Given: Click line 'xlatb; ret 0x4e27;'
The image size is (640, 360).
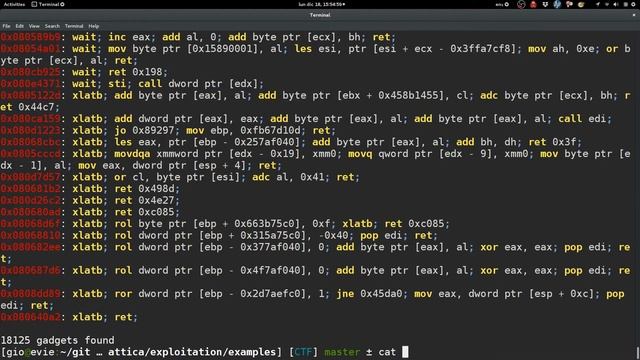Looking at the screenshot, I should [126, 200].
